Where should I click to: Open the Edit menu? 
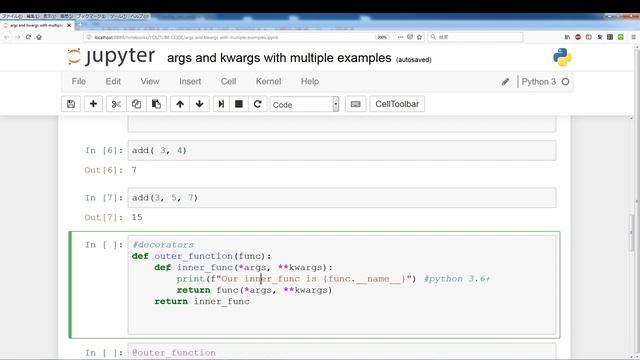(x=113, y=81)
